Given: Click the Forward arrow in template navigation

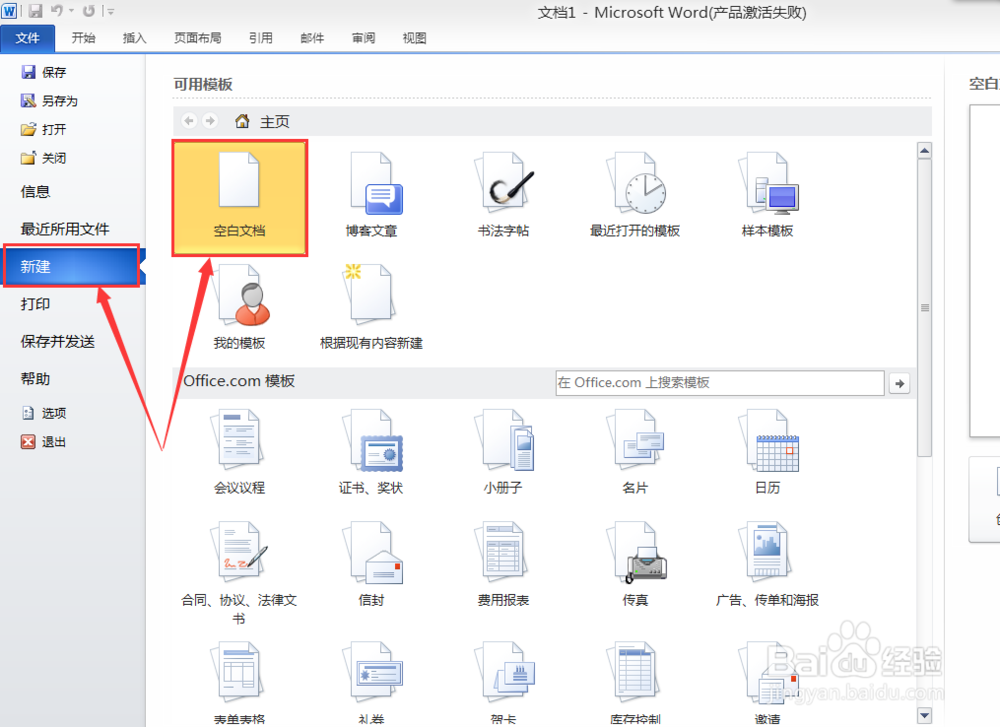Looking at the screenshot, I should coord(210,121).
